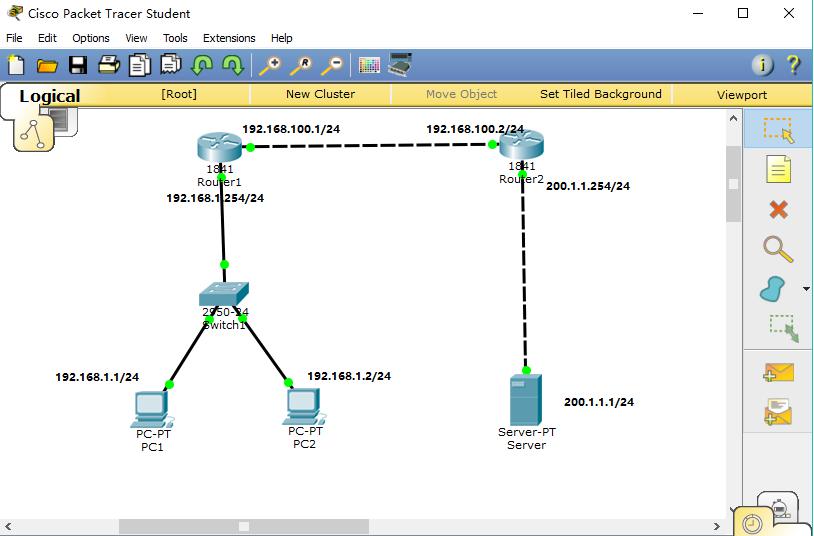Click the New file icon

pyautogui.click(x=16, y=65)
